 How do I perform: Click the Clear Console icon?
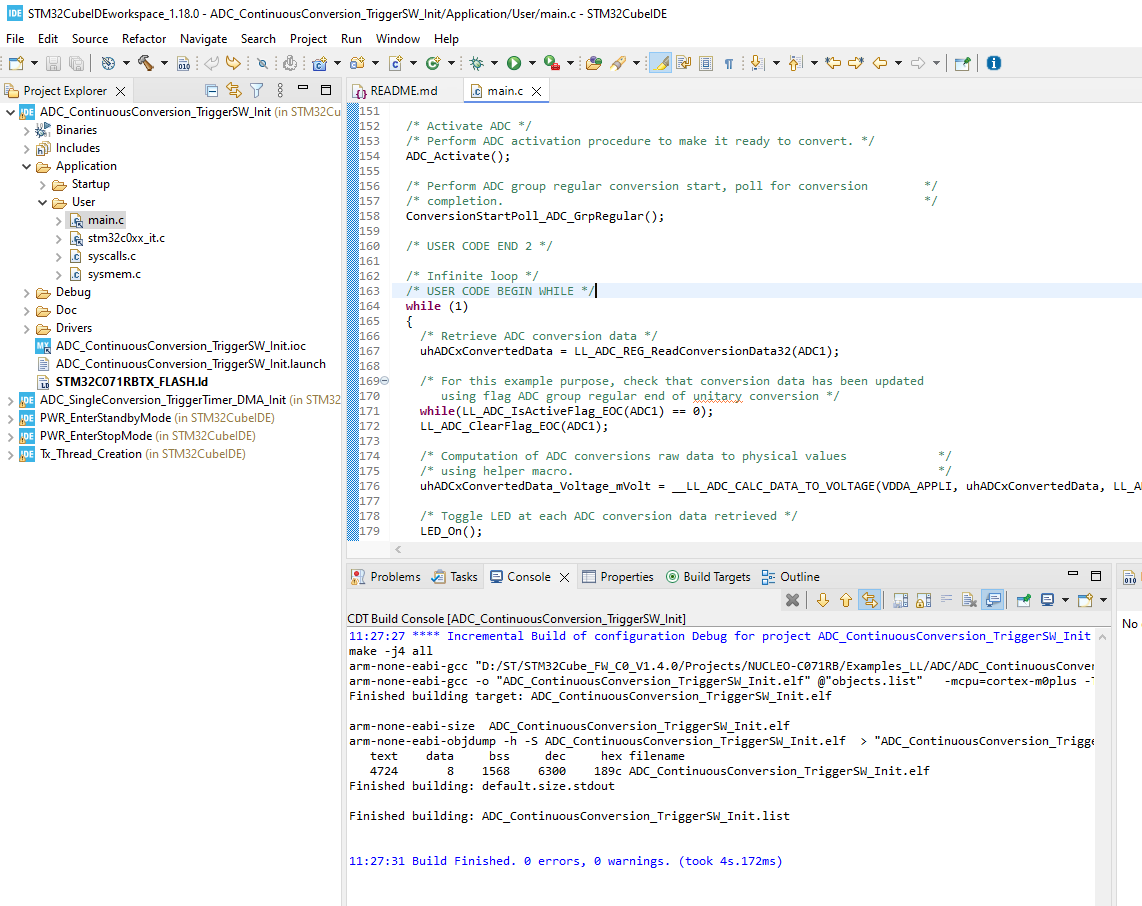(x=969, y=600)
